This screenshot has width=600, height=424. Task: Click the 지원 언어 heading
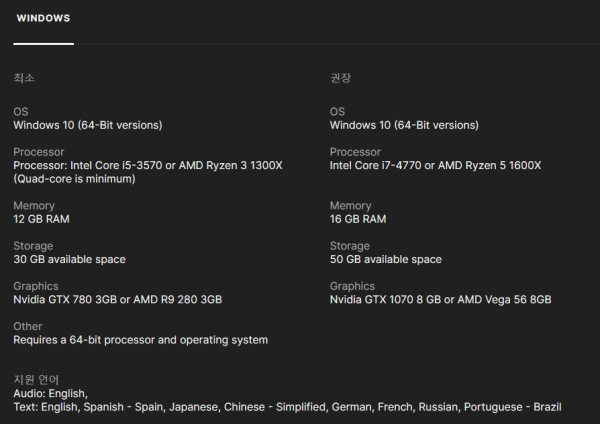tap(36, 380)
